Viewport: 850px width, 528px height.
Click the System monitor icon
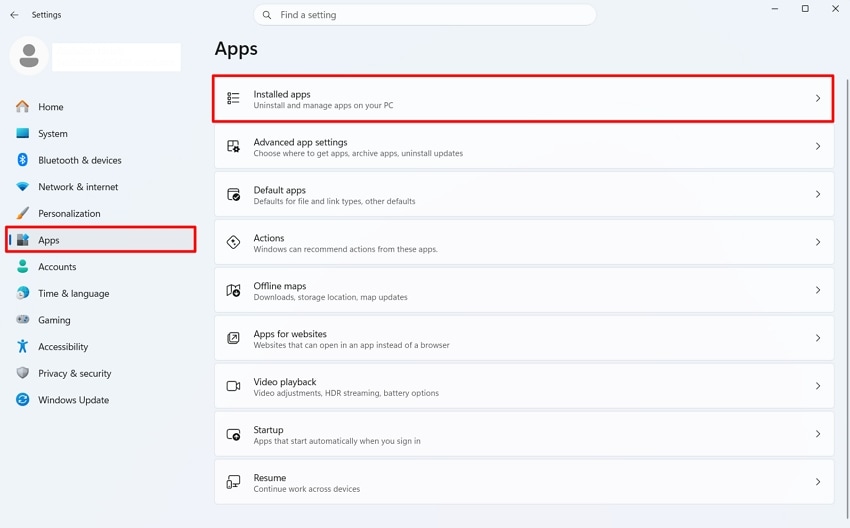[22, 133]
